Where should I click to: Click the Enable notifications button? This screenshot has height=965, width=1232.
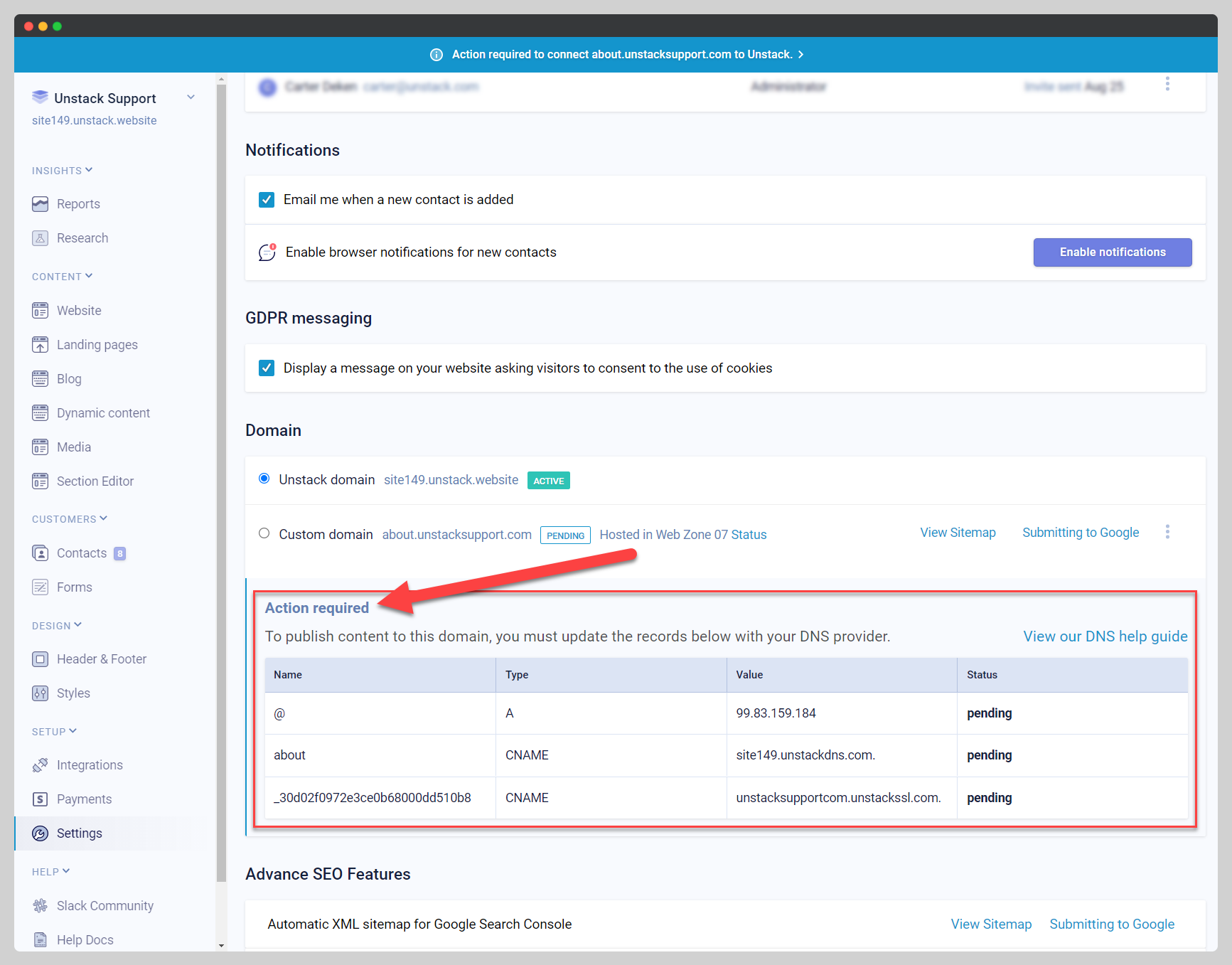point(1112,252)
